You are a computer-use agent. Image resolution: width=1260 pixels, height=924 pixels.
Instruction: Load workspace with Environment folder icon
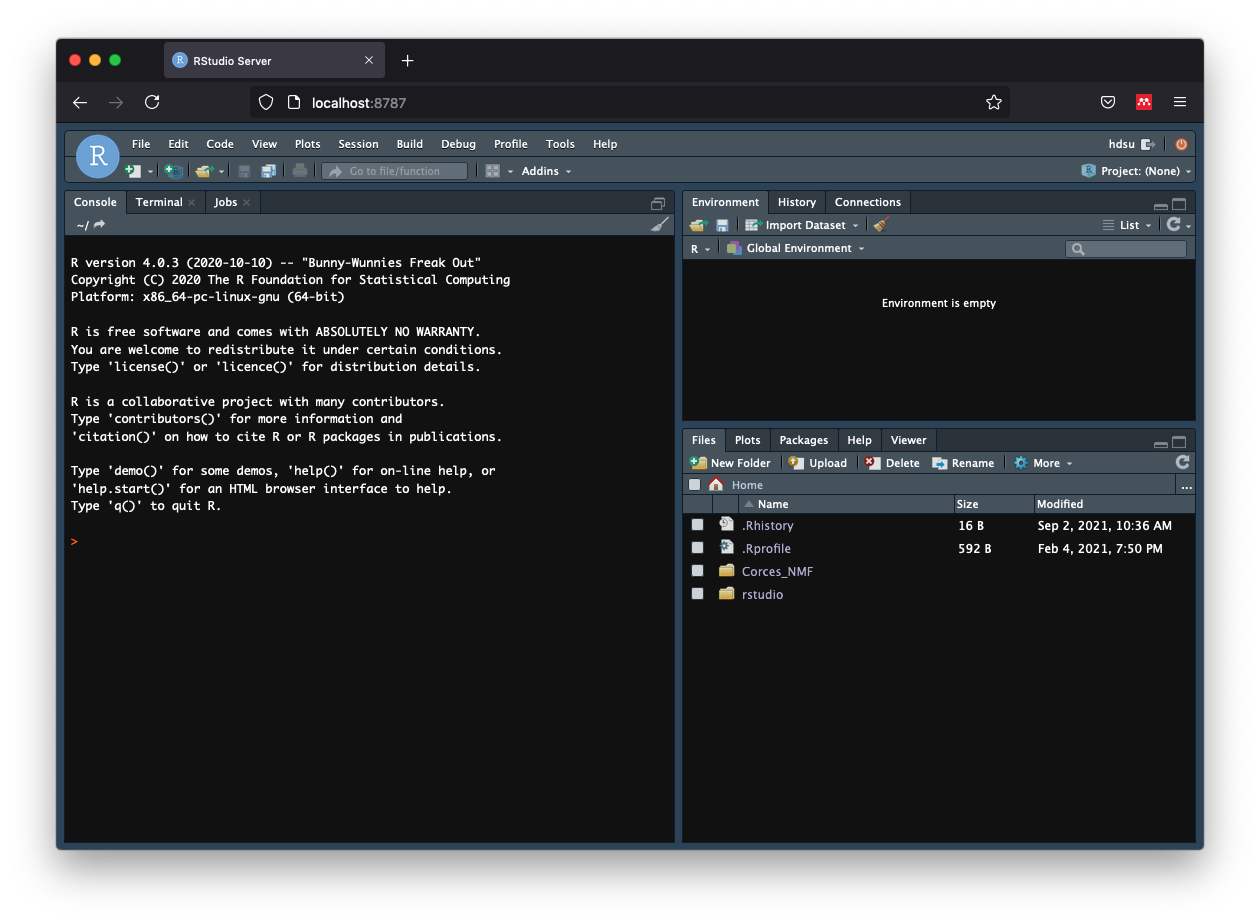pyautogui.click(x=698, y=225)
